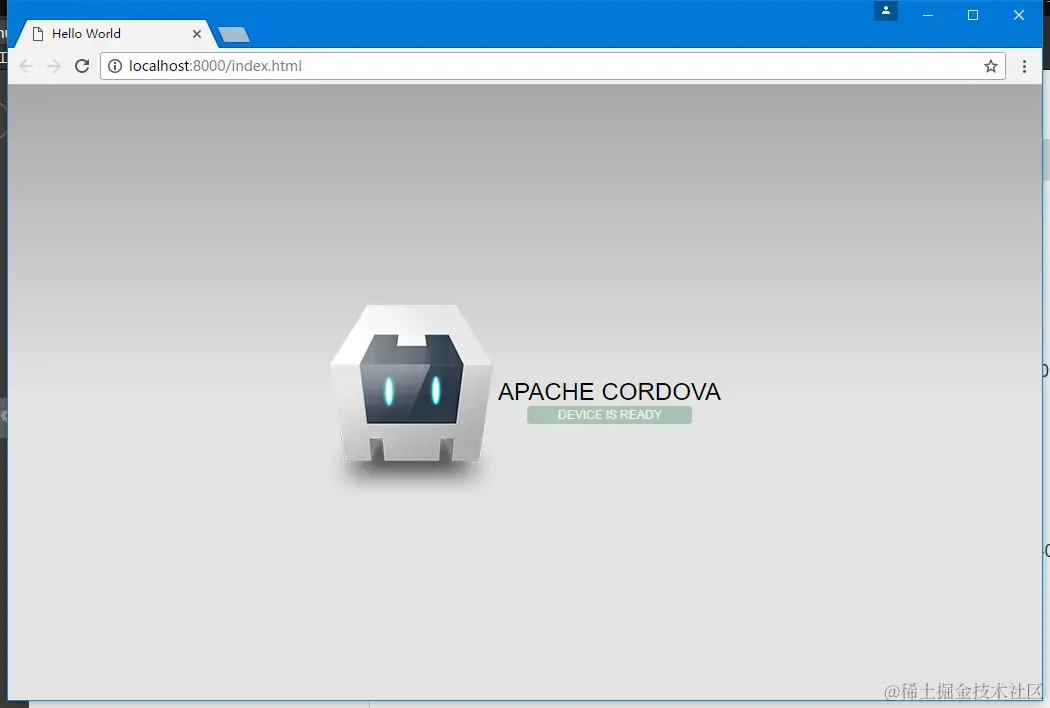Open the Chrome user profile button

coord(885,11)
